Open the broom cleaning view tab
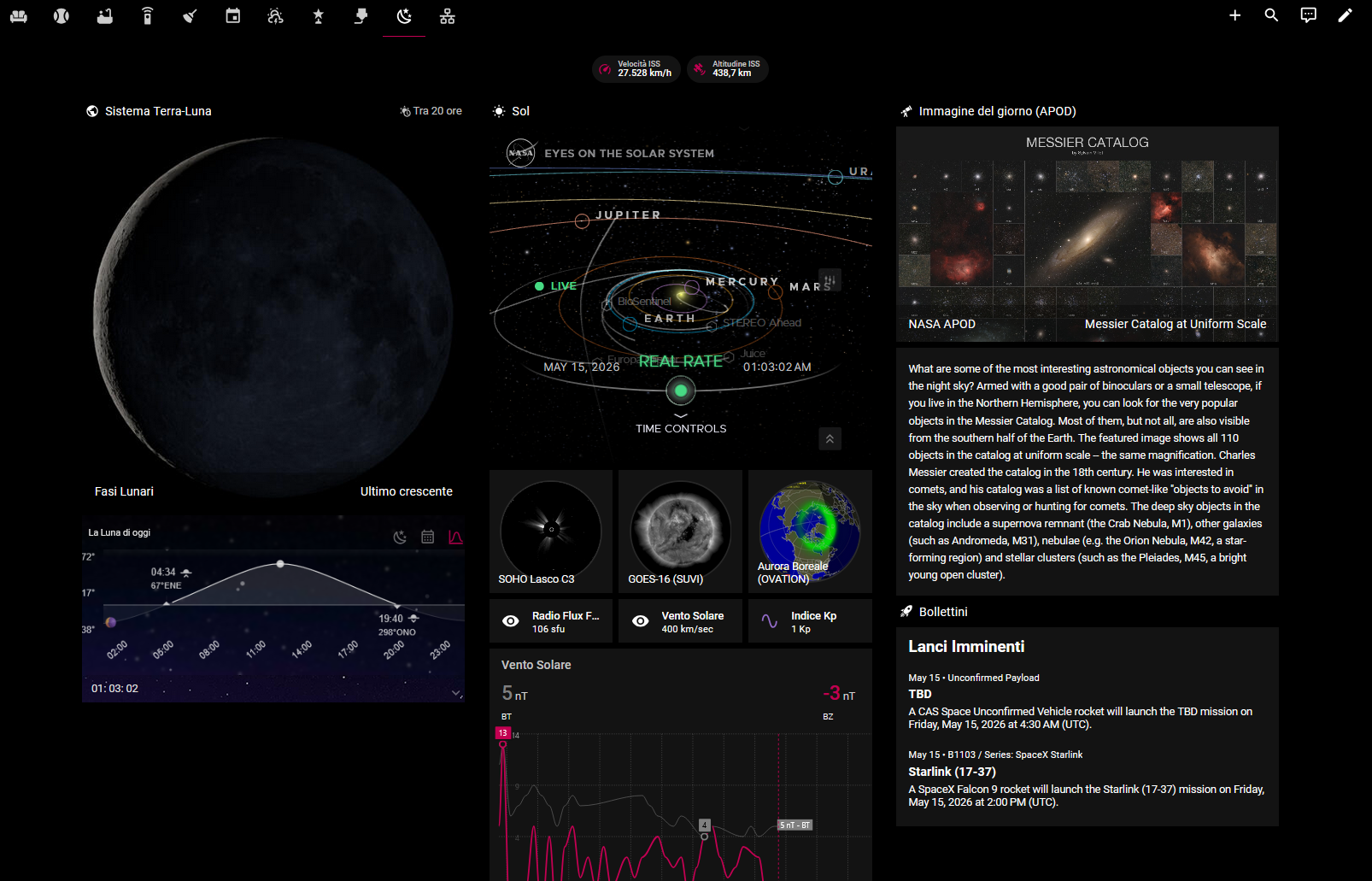Image resolution: width=1372 pixels, height=881 pixels. point(190,15)
